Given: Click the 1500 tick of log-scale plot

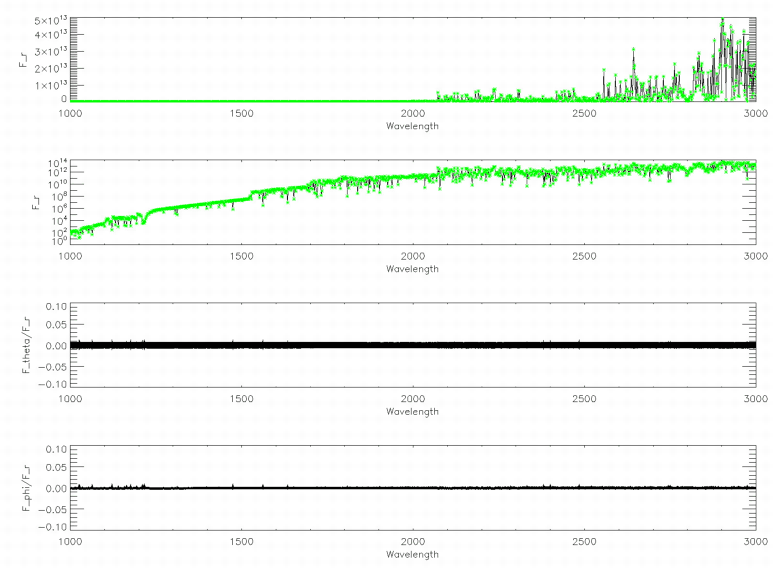Looking at the screenshot, I should click(241, 256).
